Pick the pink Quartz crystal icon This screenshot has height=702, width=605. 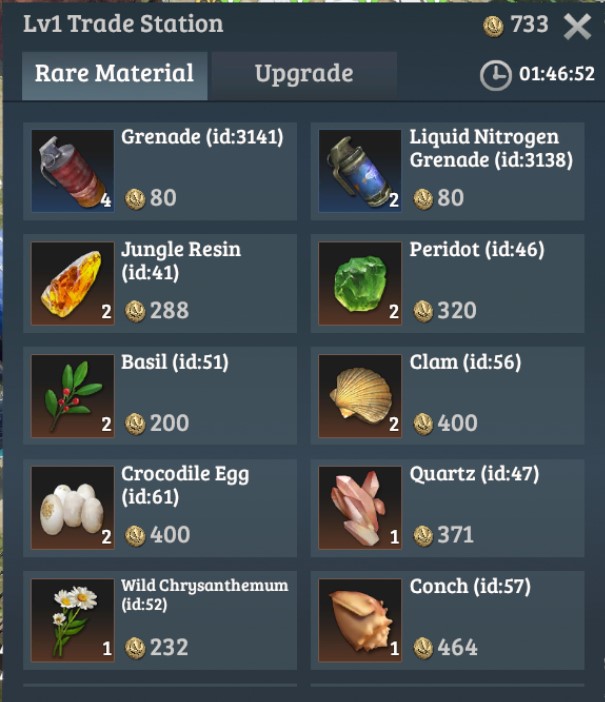360,508
